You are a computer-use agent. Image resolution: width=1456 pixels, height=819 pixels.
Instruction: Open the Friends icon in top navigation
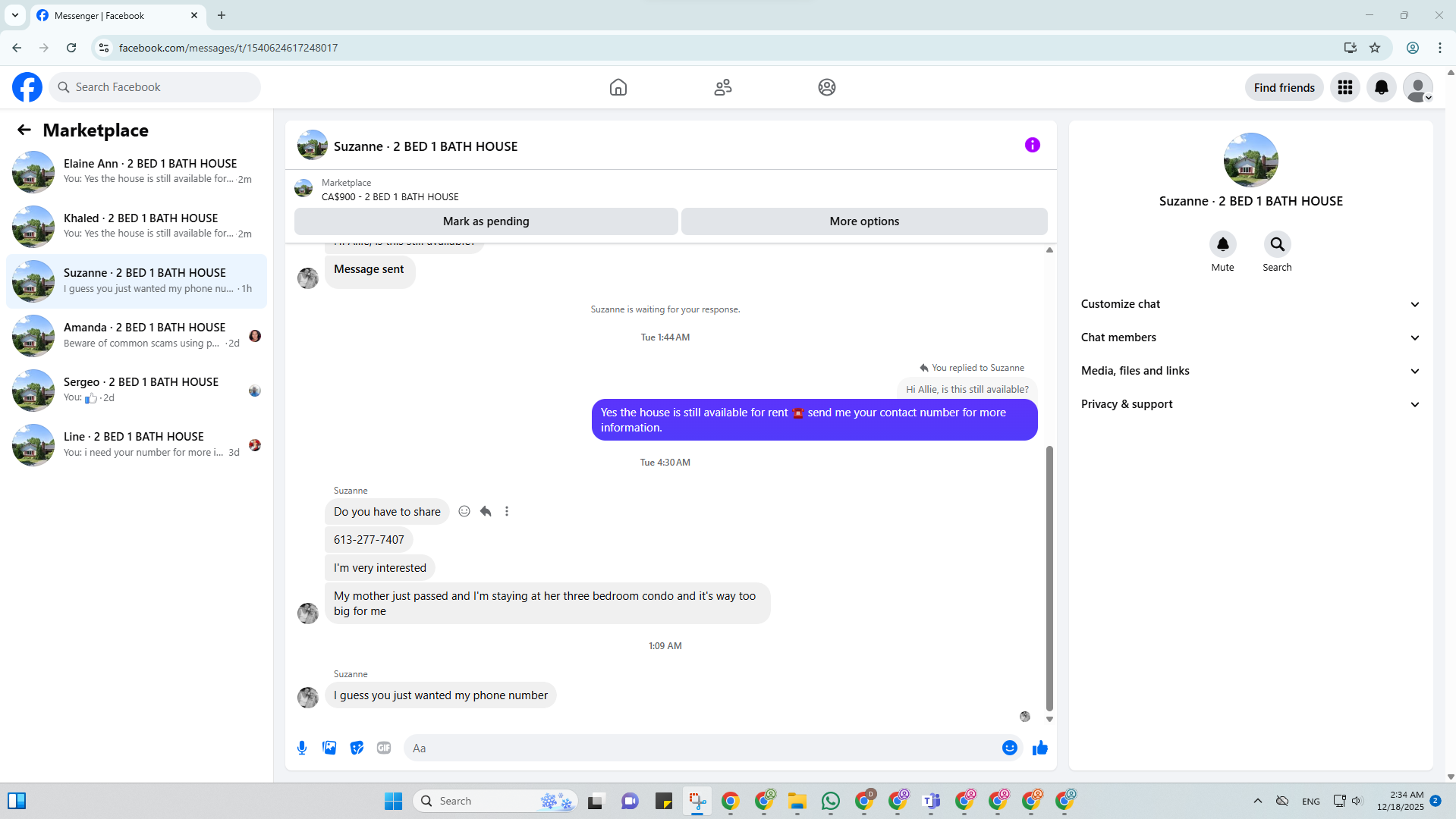tap(723, 87)
